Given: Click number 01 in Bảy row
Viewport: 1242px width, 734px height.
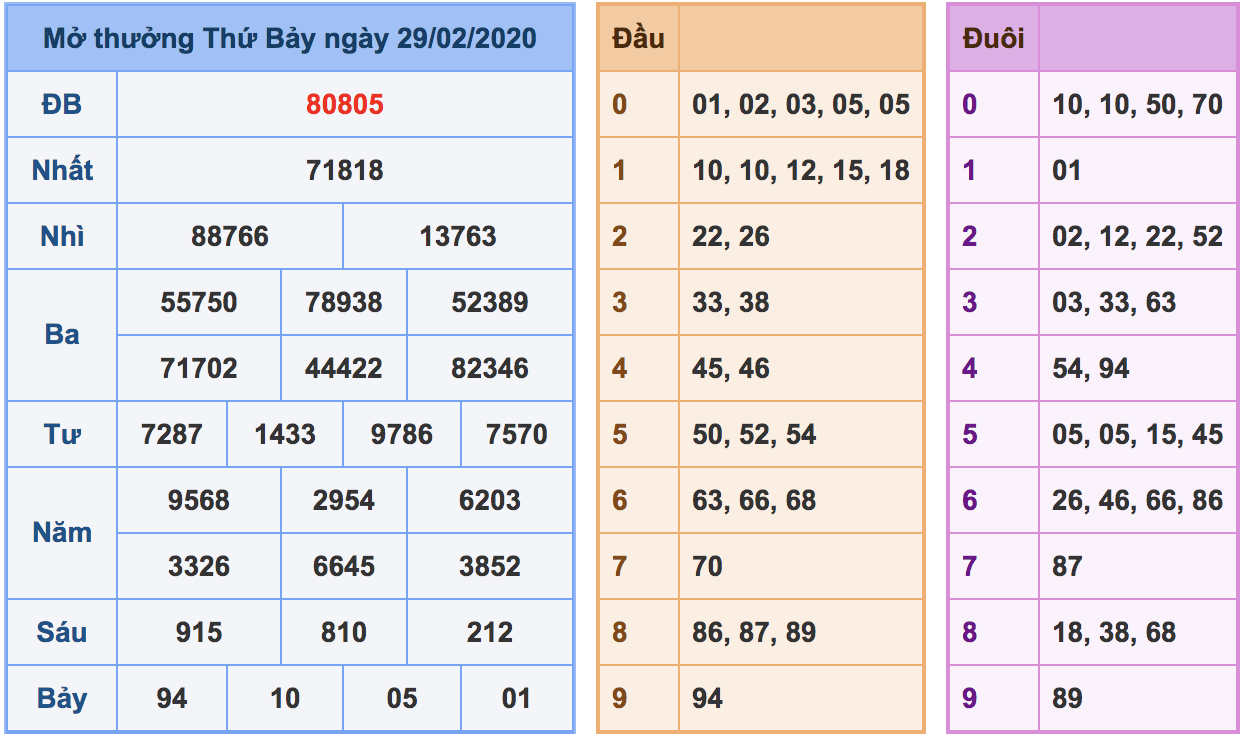Looking at the screenshot, I should pos(513,698).
